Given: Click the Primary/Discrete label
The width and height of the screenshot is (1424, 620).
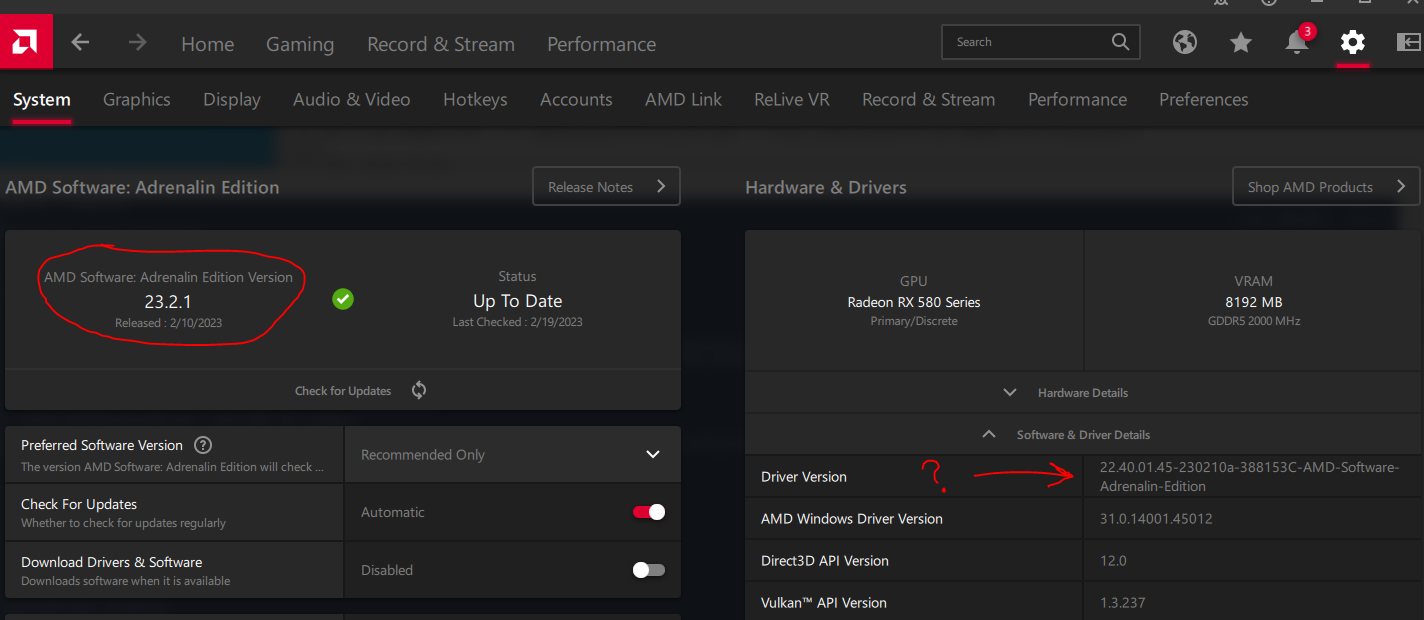Looking at the screenshot, I should [914, 321].
